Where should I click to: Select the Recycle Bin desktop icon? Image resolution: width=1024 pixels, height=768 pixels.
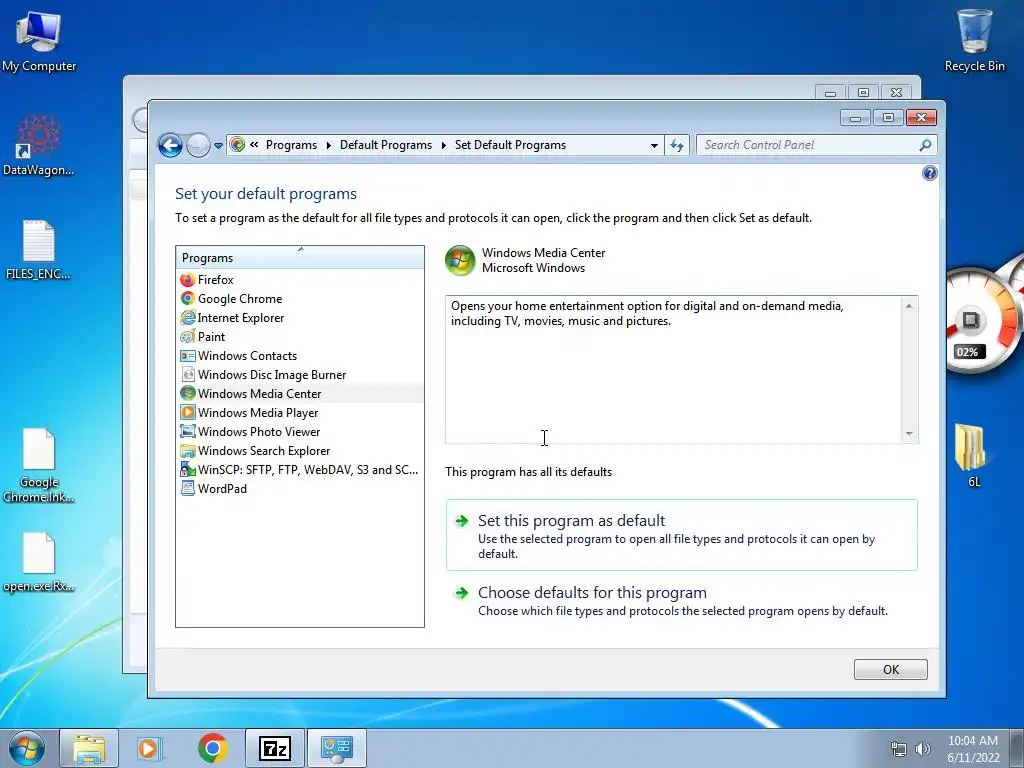pos(974,39)
